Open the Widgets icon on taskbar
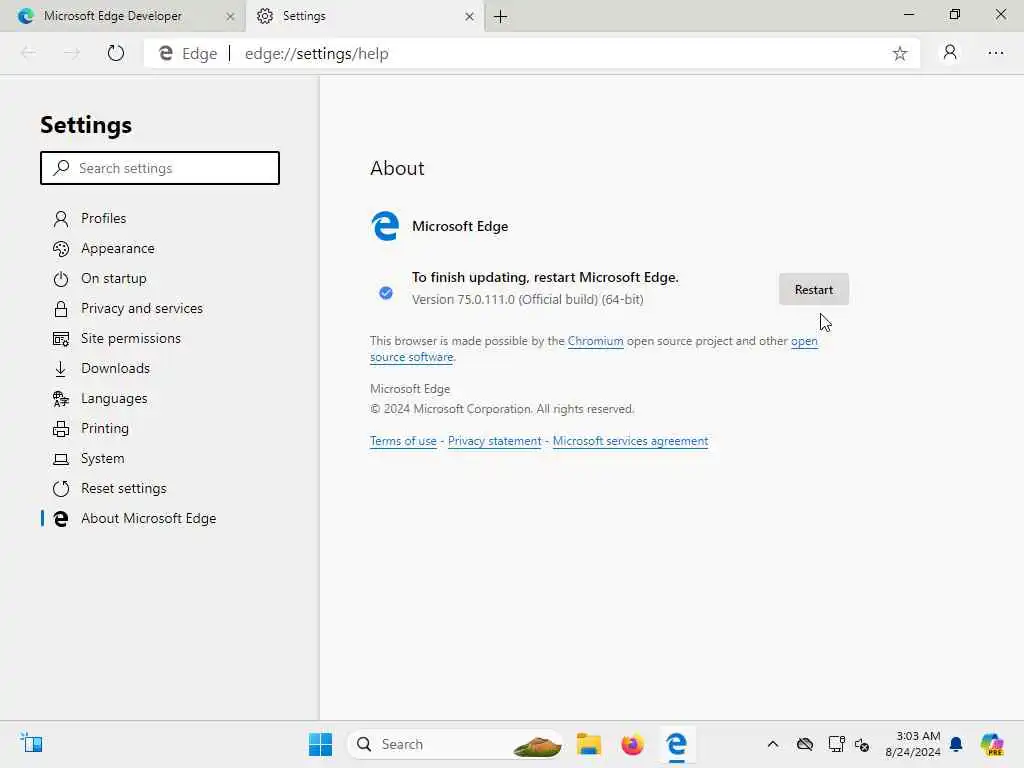 [x=31, y=743]
